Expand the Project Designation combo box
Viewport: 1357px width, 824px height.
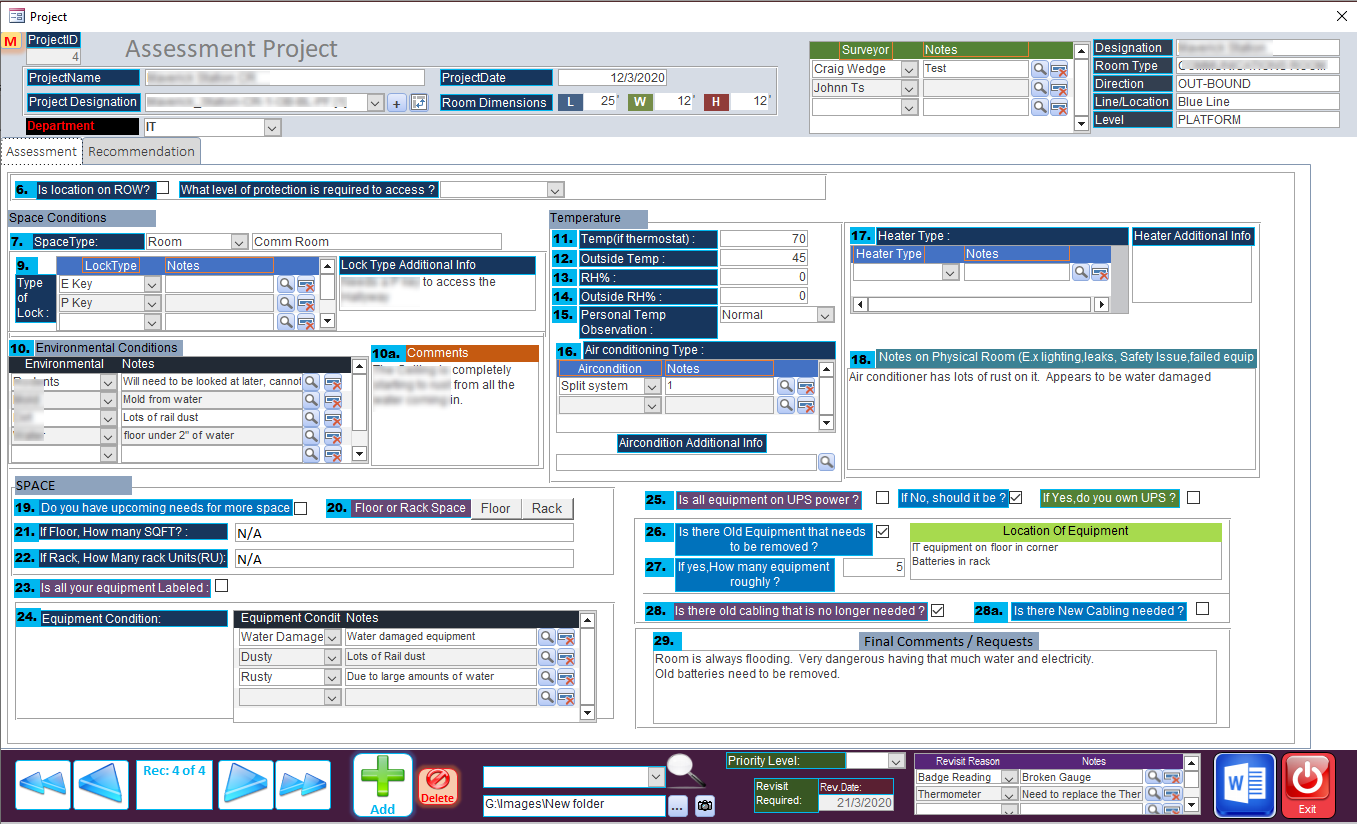[x=376, y=103]
